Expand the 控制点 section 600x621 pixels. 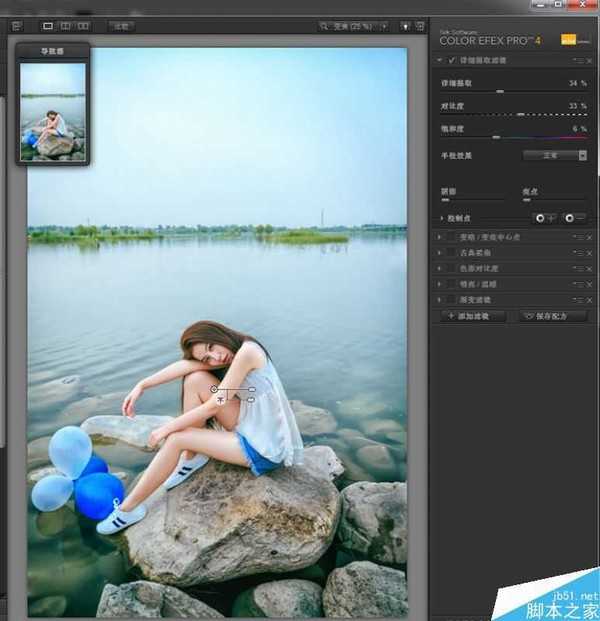[x=442, y=217]
